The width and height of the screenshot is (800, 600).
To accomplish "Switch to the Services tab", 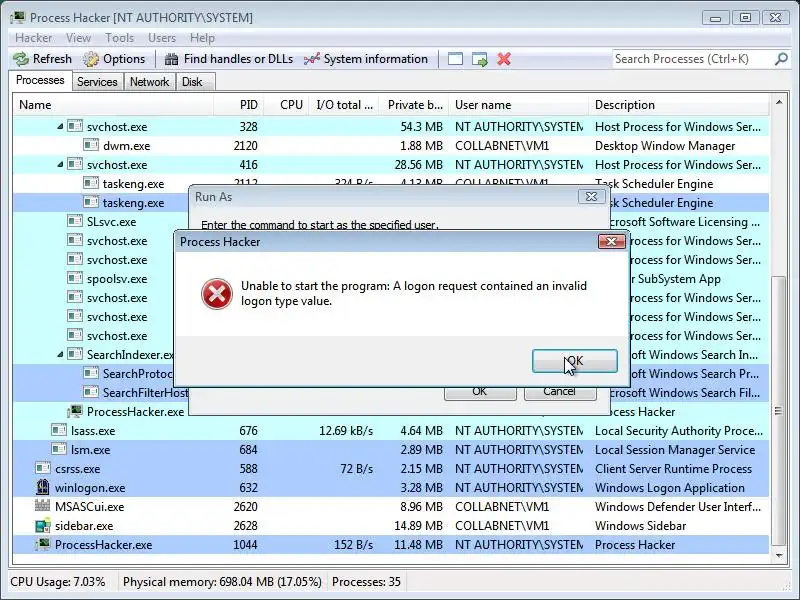I will pyautogui.click(x=97, y=82).
